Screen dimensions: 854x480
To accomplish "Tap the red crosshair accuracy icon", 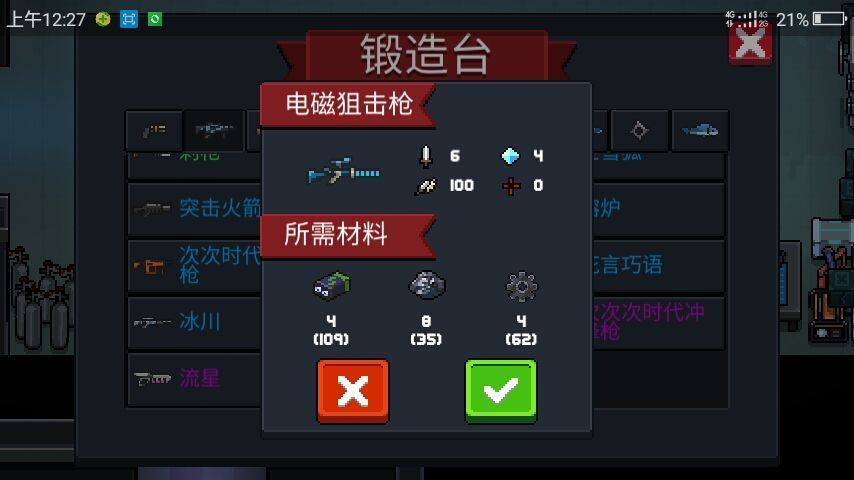I will [x=511, y=186].
